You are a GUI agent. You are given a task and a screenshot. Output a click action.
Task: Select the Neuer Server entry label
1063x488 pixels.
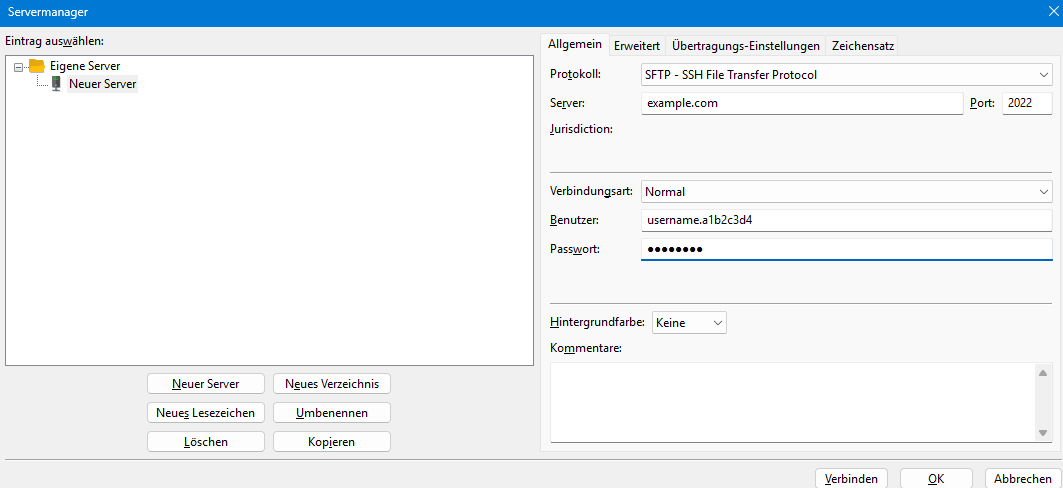click(102, 84)
